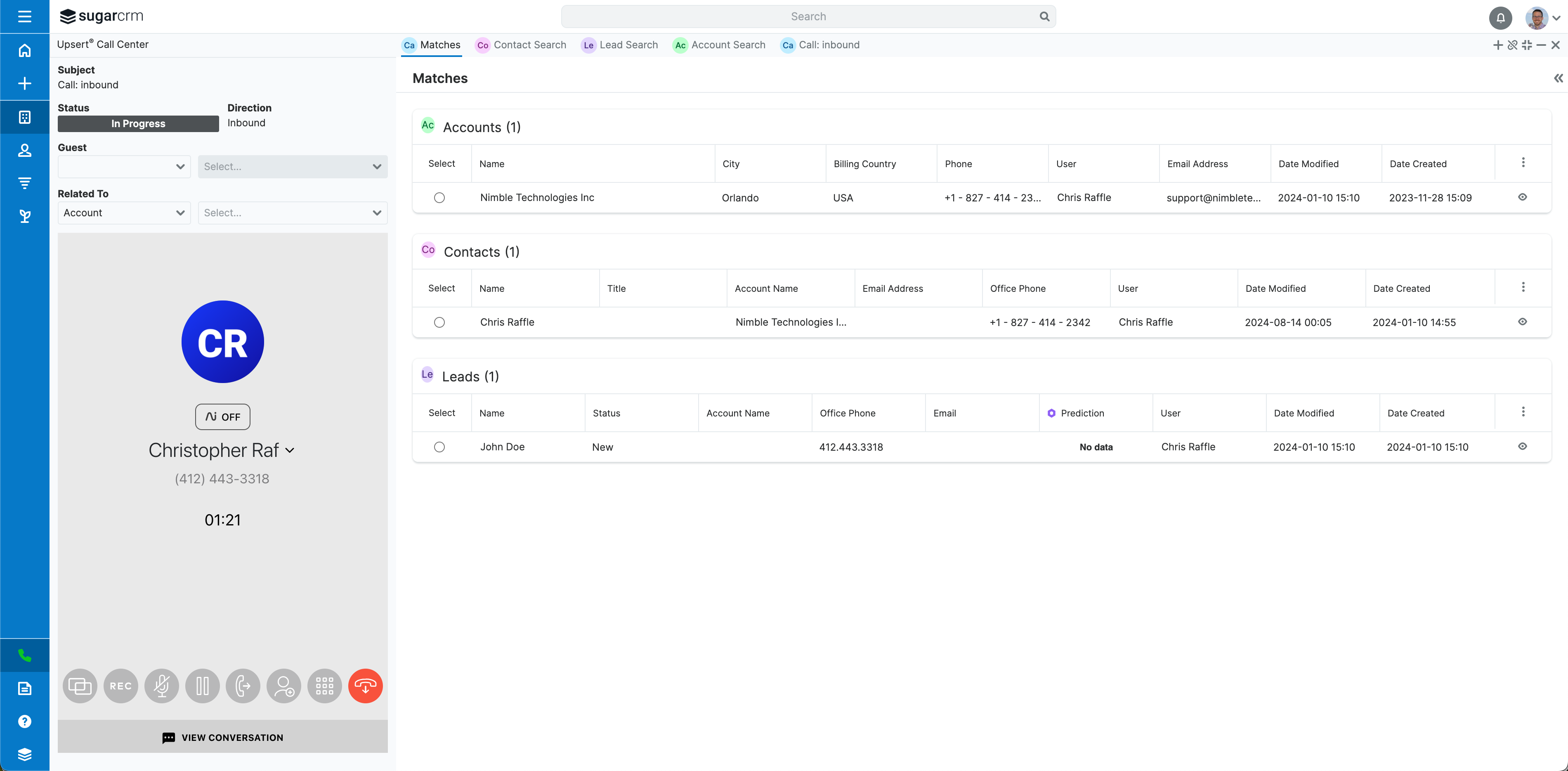Click the VIEW CONVERSATION button
This screenshot has width=1568, height=771.
point(222,737)
